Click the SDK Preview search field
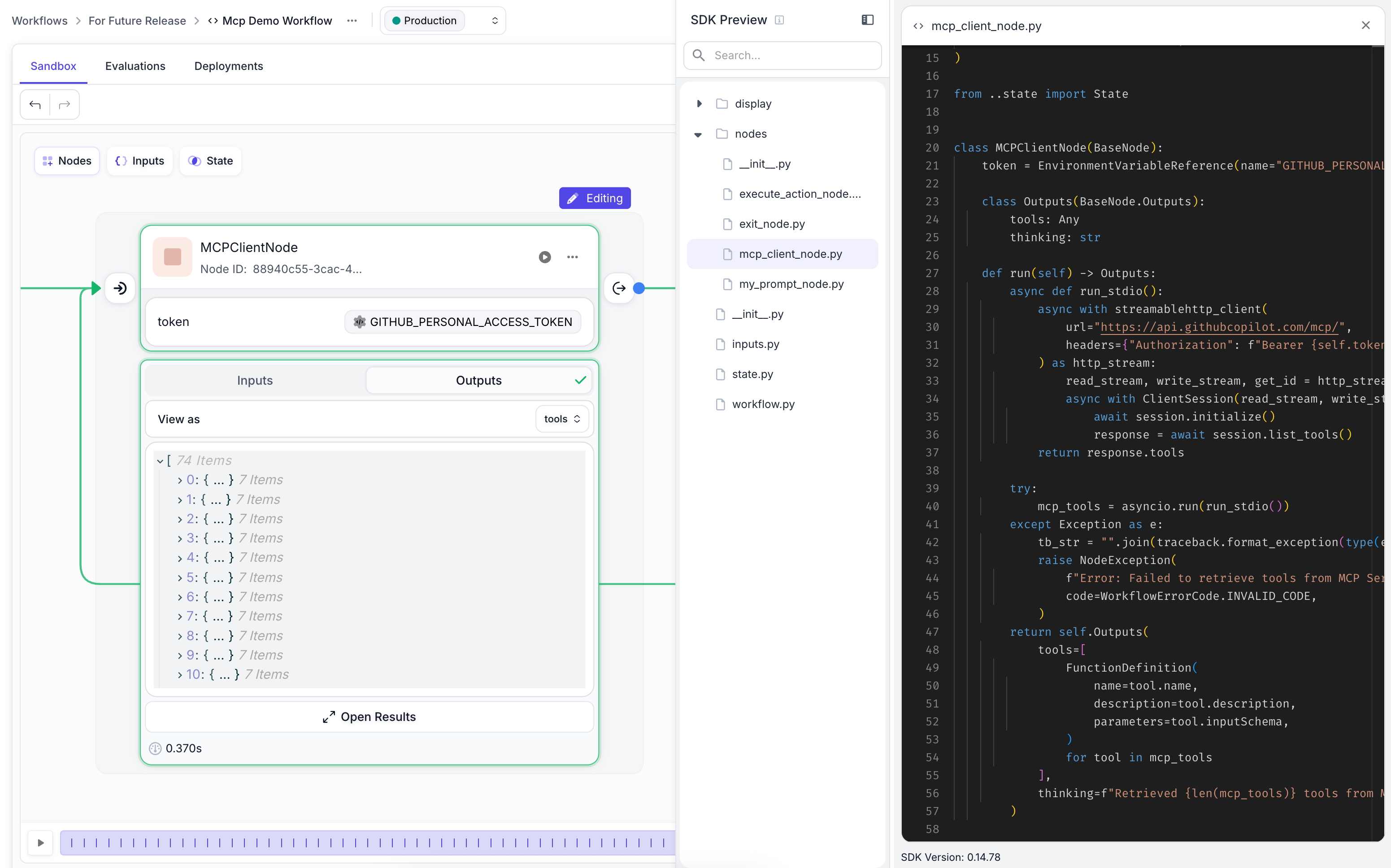1391x868 pixels. pos(782,55)
